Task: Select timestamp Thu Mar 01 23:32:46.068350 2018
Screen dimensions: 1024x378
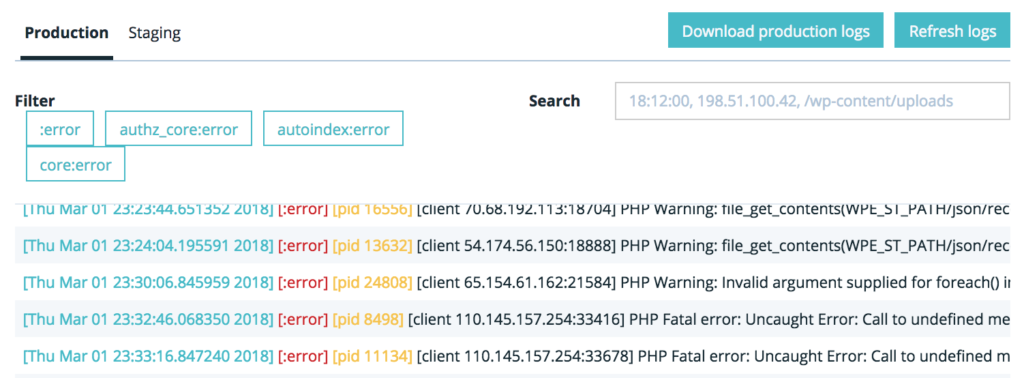Action: pyautogui.click(x=148, y=319)
